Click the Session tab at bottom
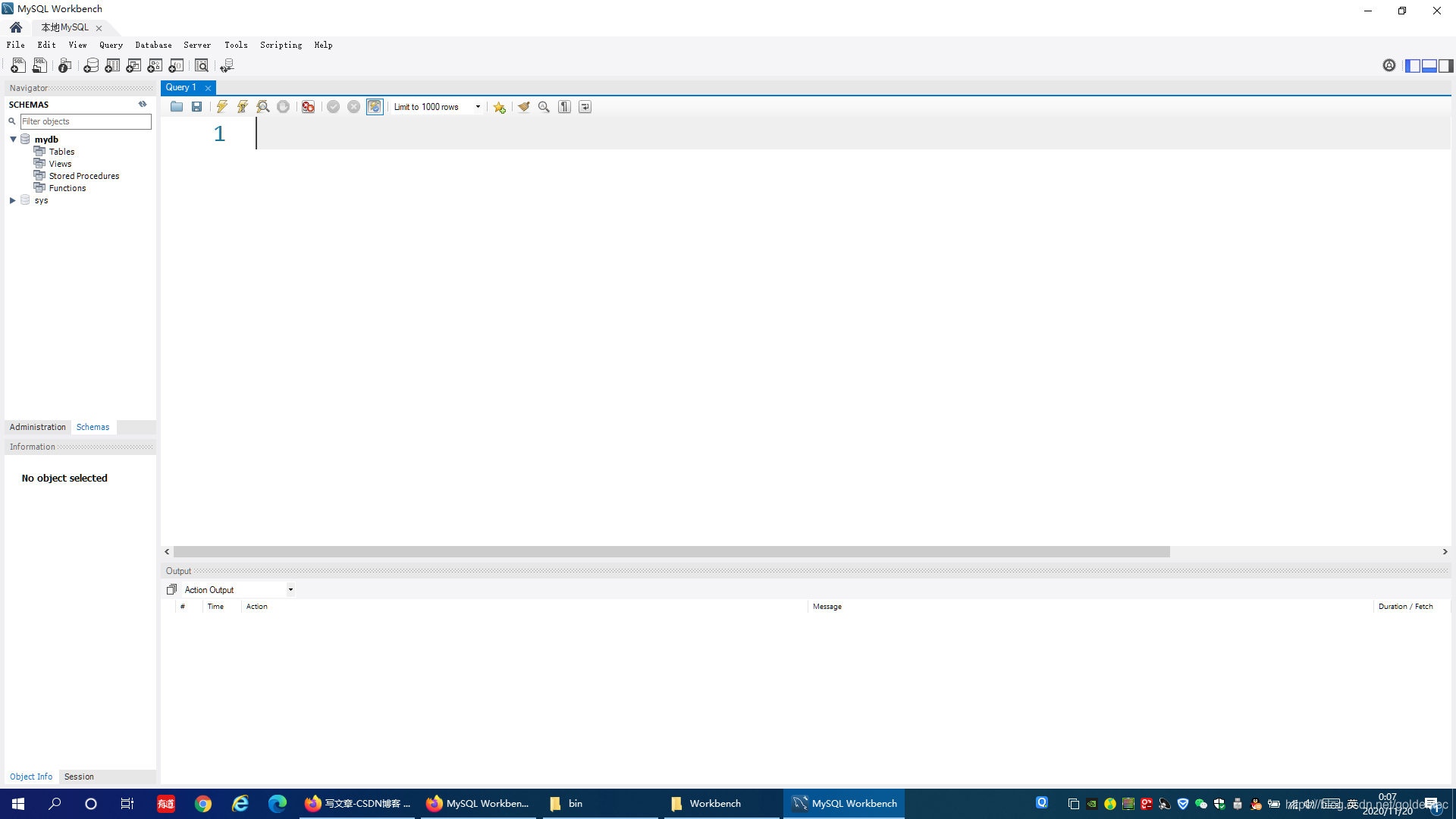Viewport: 1456px width, 819px height. (x=78, y=776)
